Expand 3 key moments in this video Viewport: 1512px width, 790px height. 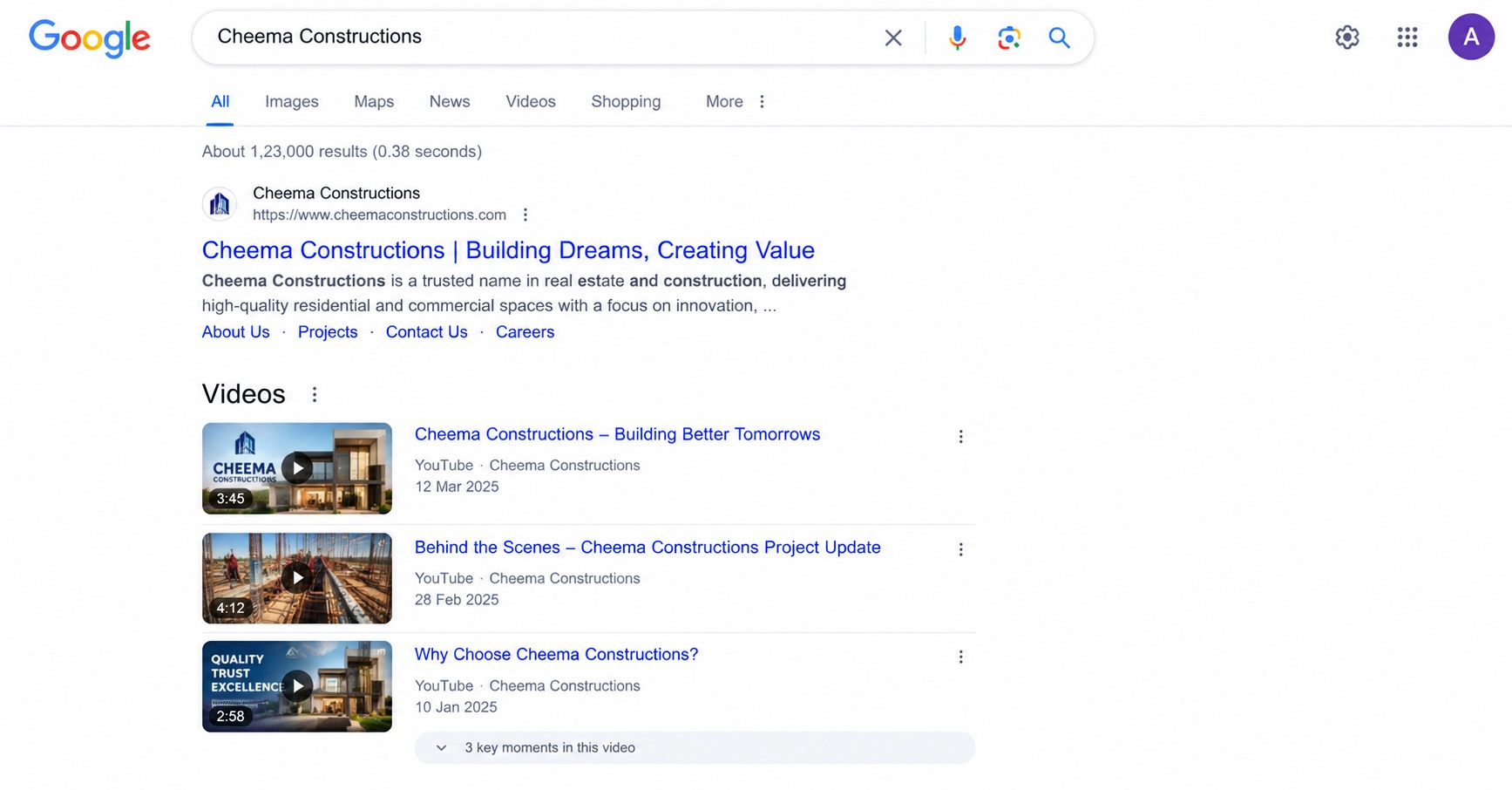[695, 747]
